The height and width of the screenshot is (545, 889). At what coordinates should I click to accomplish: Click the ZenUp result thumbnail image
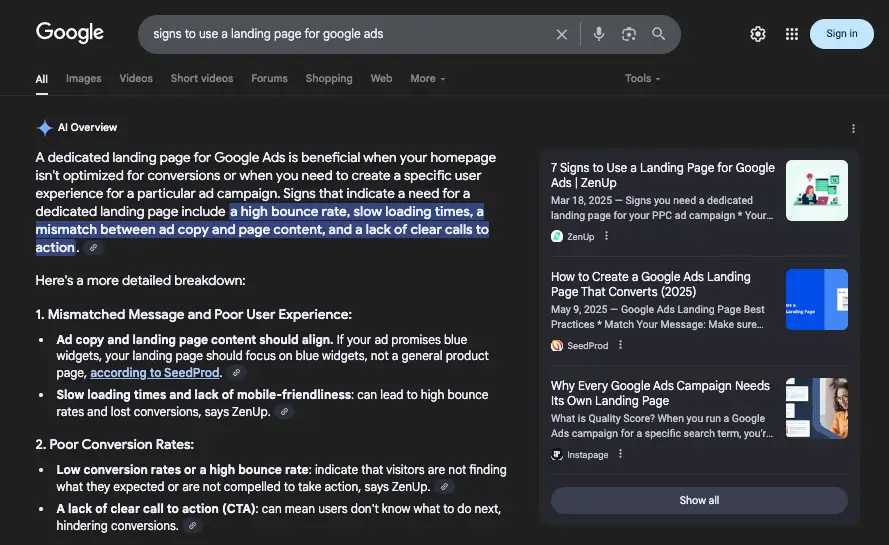(x=816, y=191)
